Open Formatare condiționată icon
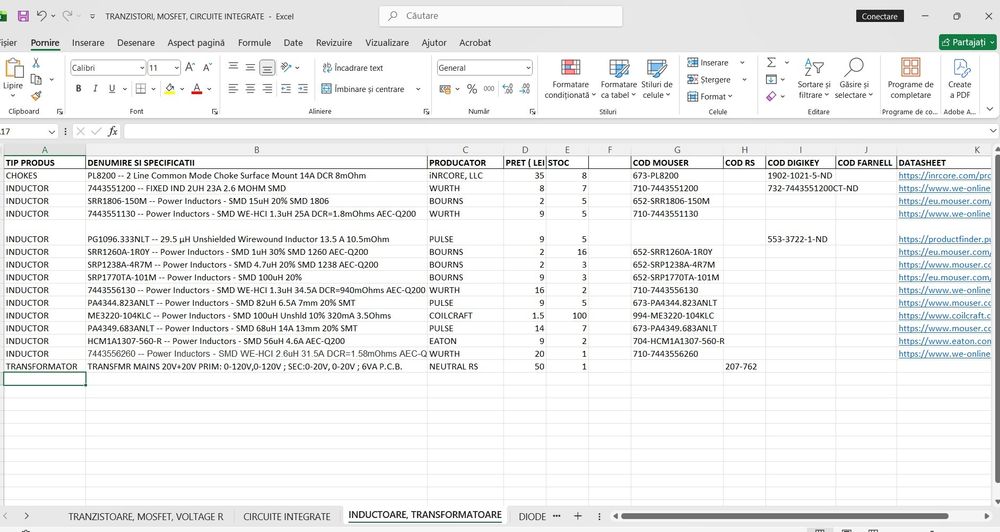Image resolution: width=1000 pixels, height=532 pixels. pyautogui.click(x=570, y=68)
